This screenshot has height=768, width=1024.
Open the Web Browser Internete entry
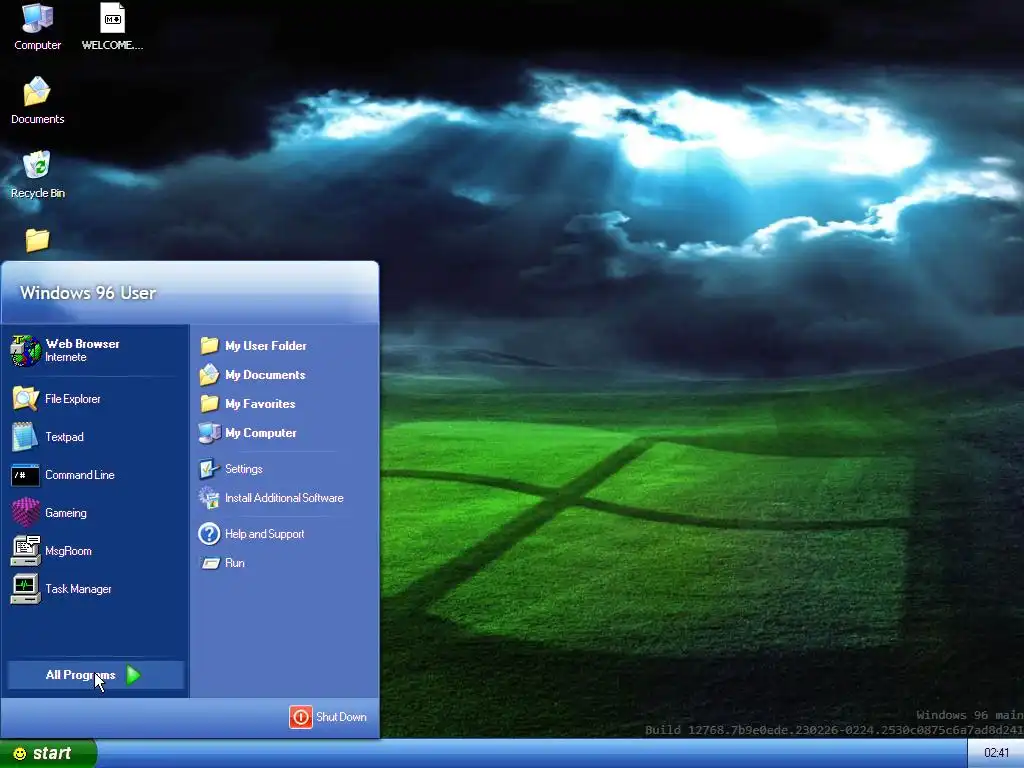point(96,350)
